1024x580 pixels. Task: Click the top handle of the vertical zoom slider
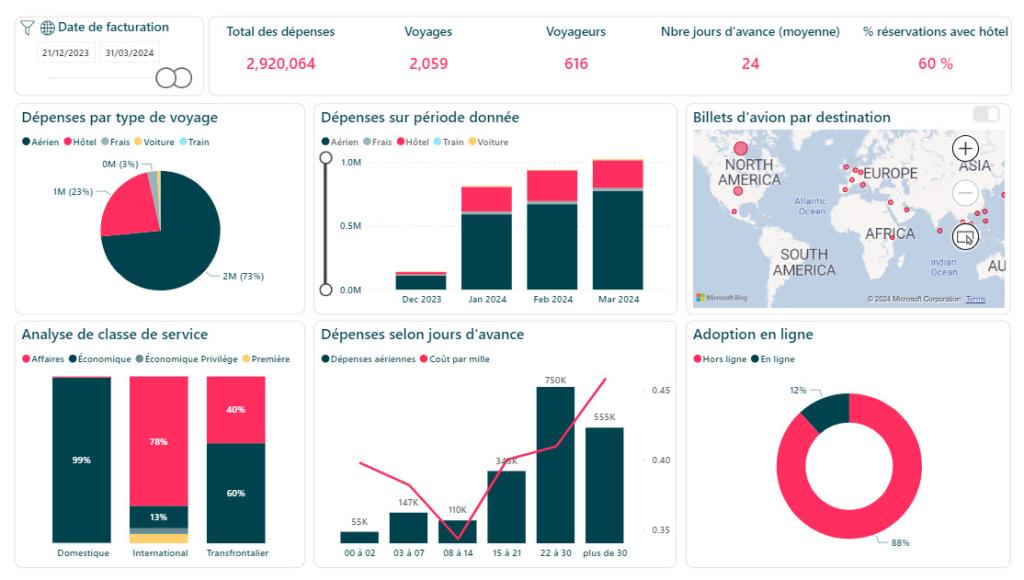coord(325,158)
